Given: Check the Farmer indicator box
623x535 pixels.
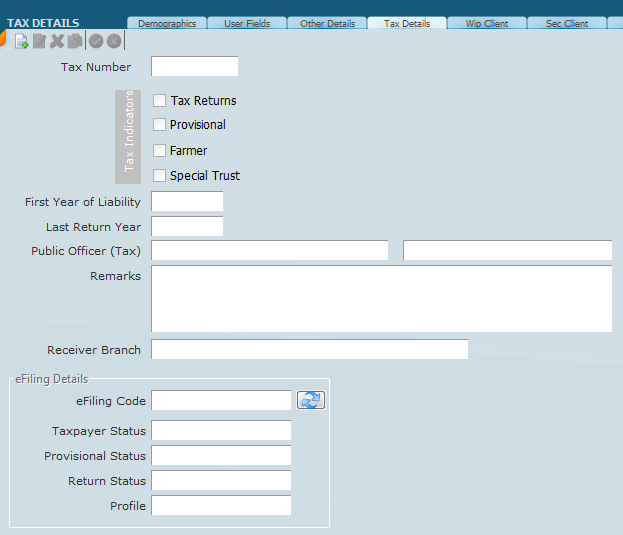Looking at the screenshot, I should (160, 150).
